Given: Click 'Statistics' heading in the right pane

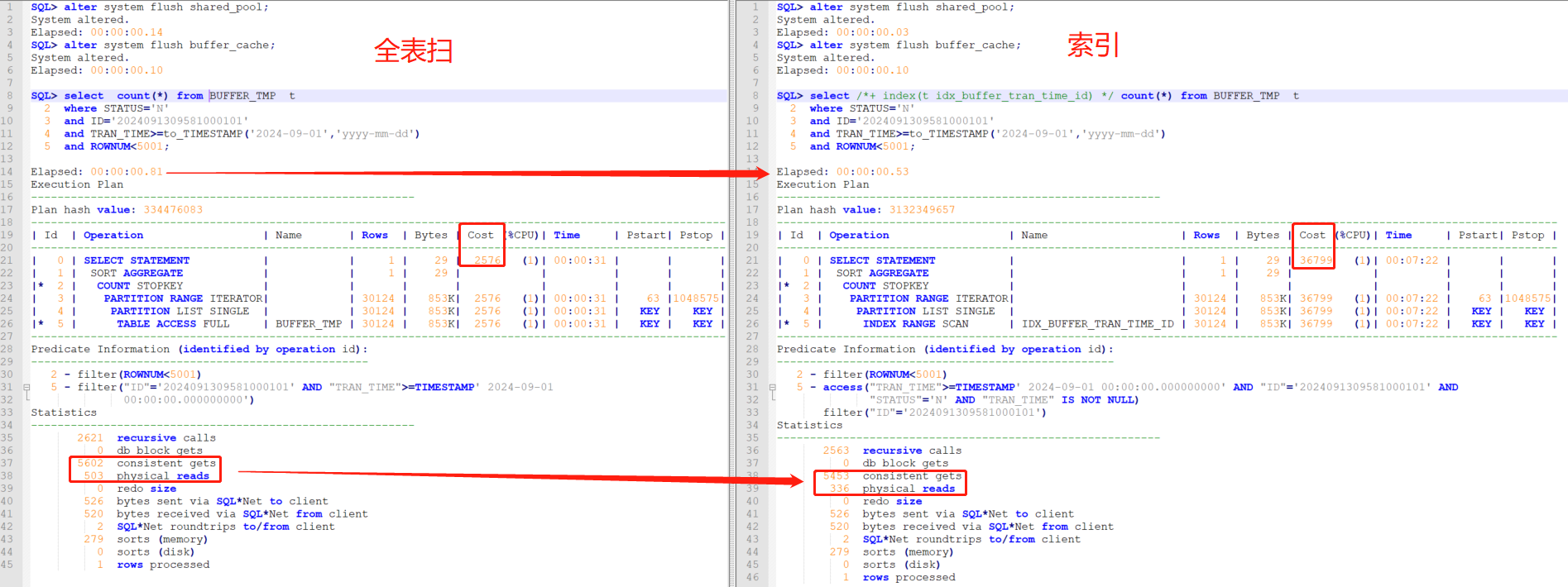Looking at the screenshot, I should tap(809, 426).
